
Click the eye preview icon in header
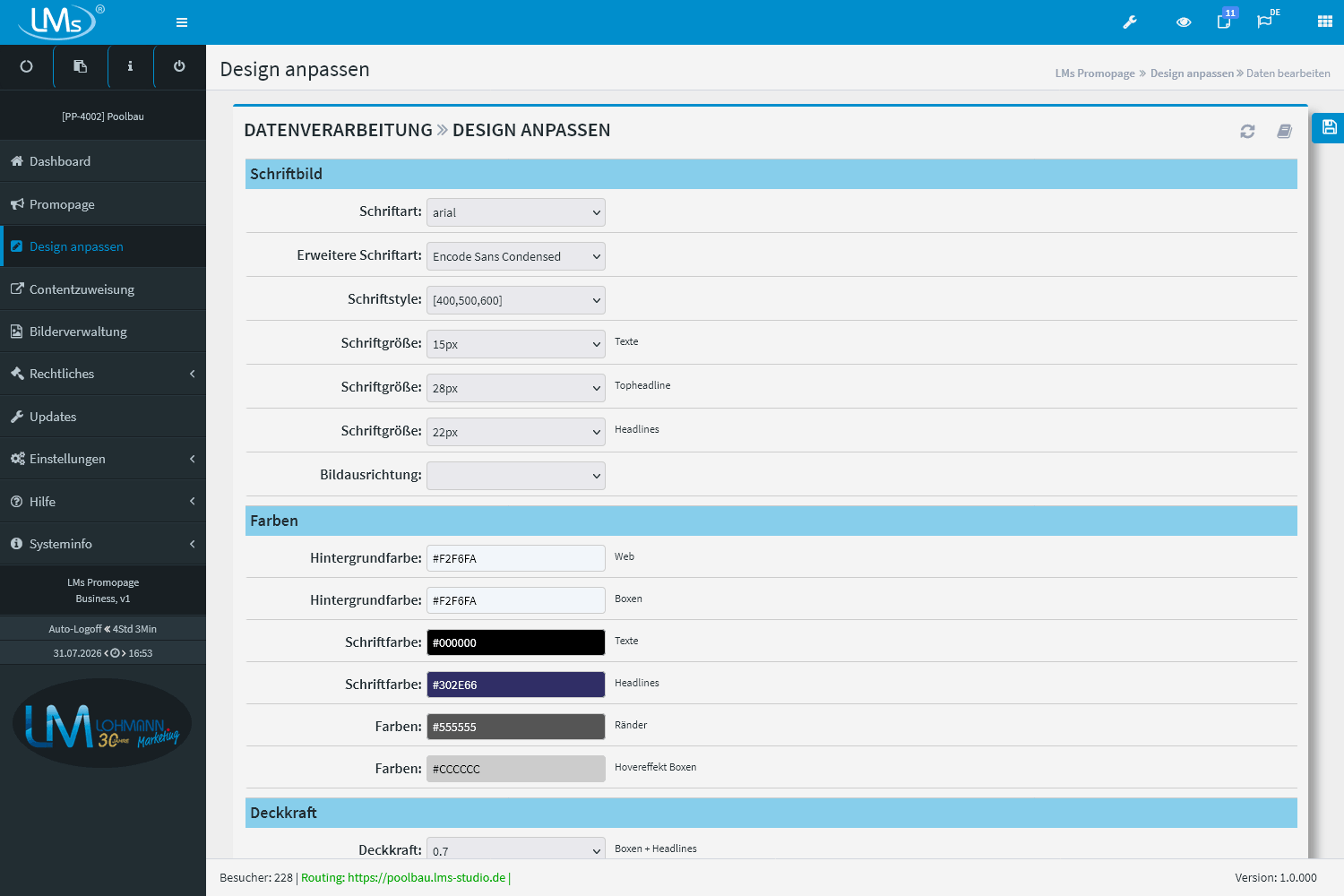pyautogui.click(x=1184, y=22)
